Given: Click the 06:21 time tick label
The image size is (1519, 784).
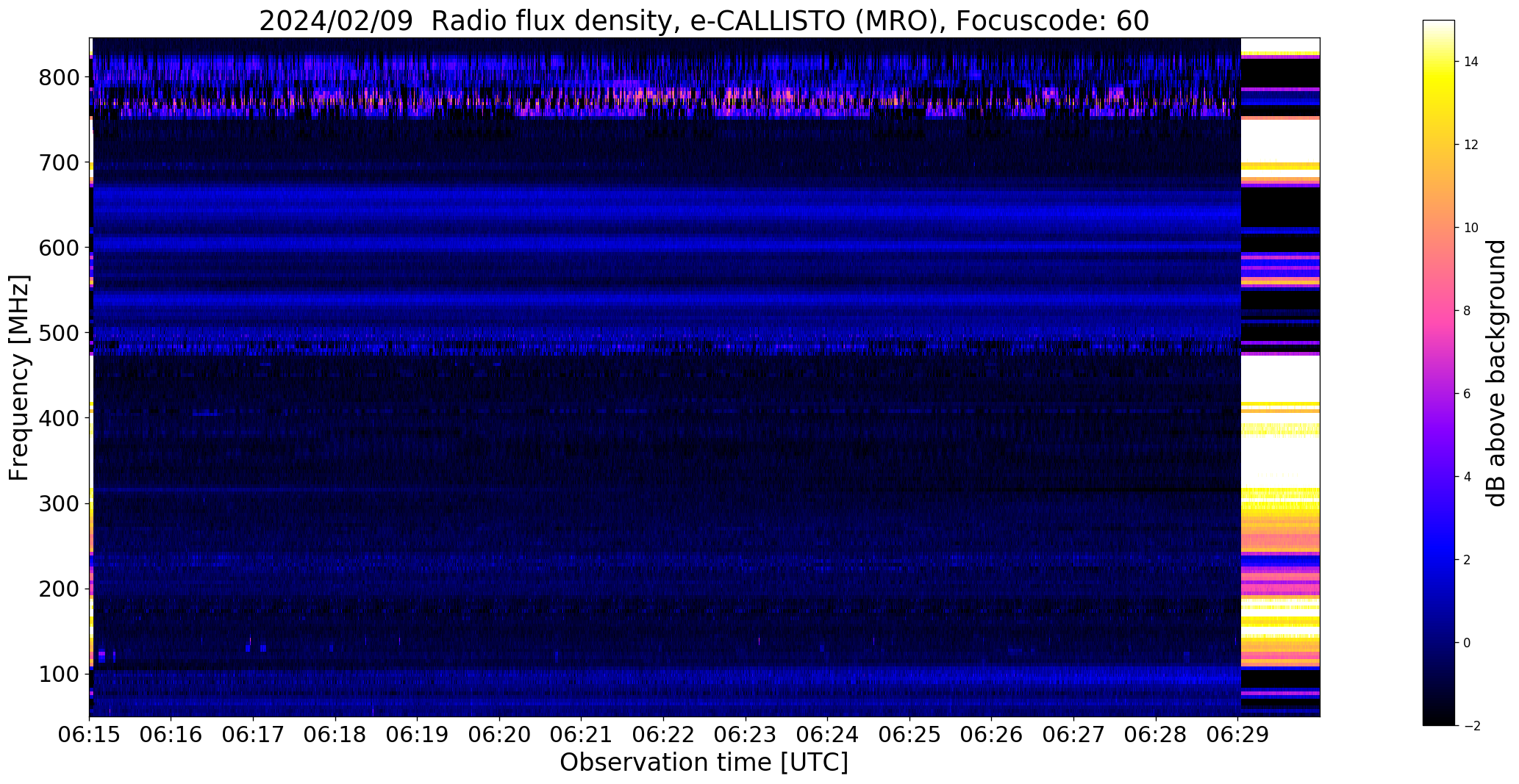Looking at the screenshot, I should click(582, 736).
